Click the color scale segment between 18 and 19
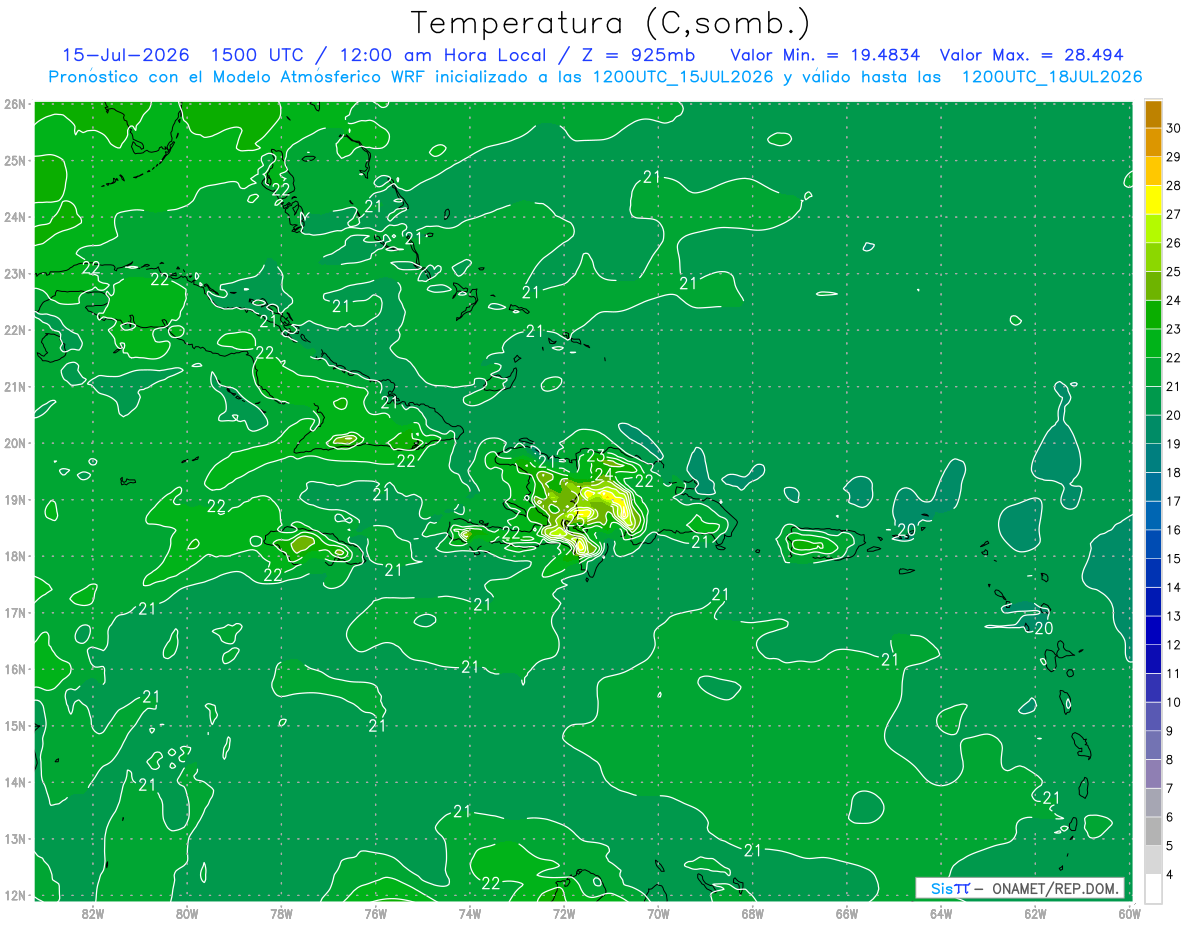This screenshot has height=927, width=1200. click(x=1153, y=459)
